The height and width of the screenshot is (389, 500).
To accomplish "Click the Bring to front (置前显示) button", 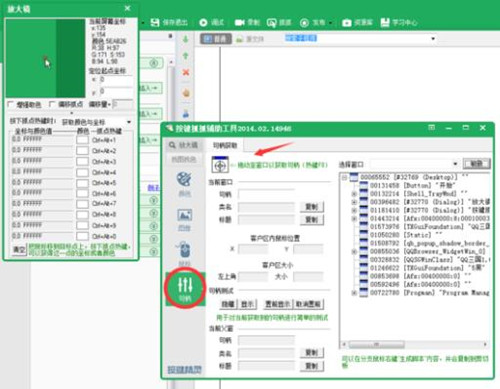I will (277, 304).
